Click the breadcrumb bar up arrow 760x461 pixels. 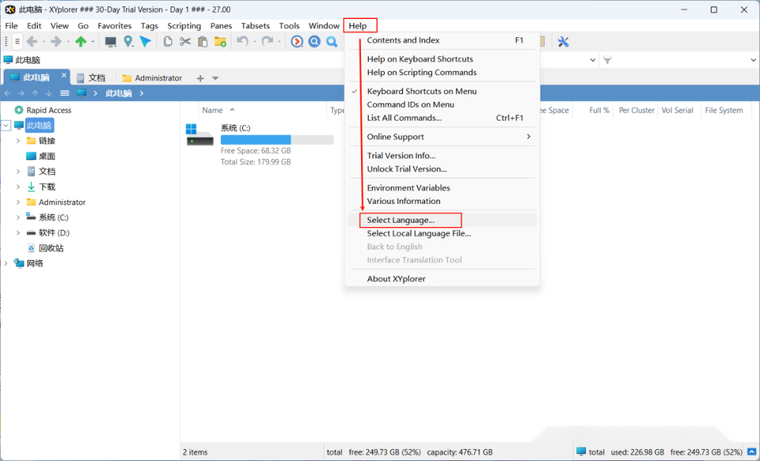[35, 93]
